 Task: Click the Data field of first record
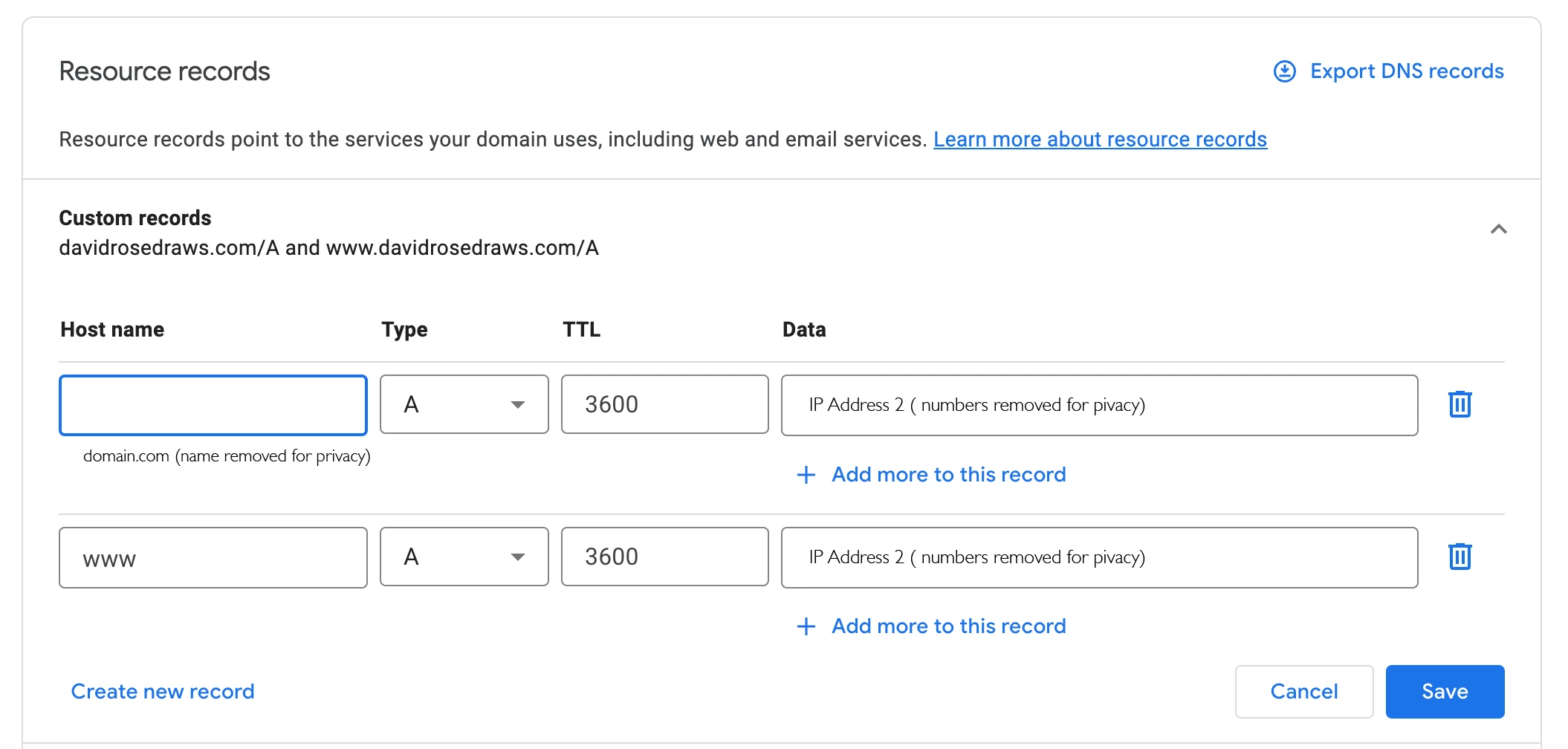tap(1099, 405)
